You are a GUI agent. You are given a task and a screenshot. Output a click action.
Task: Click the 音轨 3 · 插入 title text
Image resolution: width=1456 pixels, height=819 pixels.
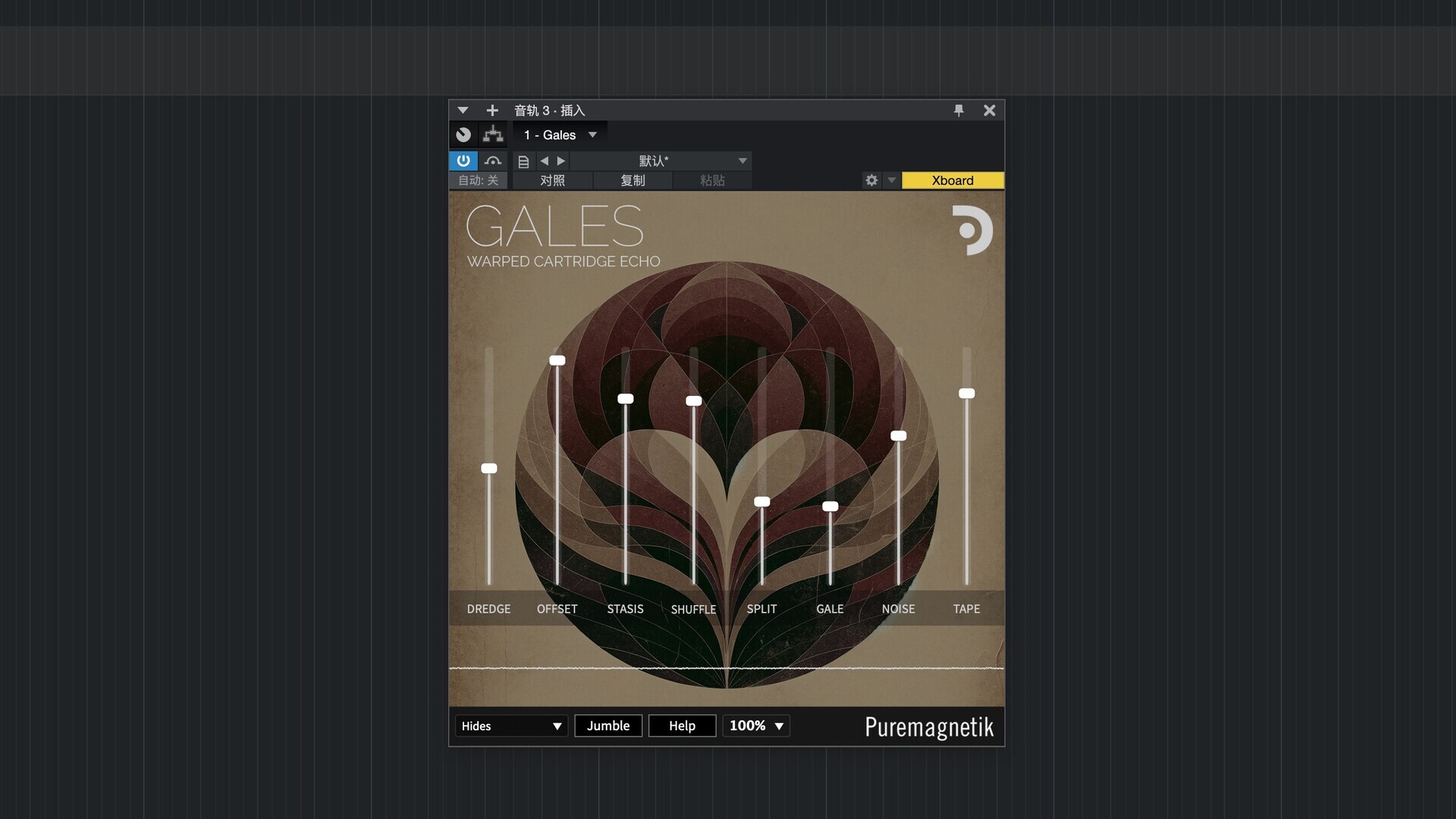pyautogui.click(x=550, y=111)
